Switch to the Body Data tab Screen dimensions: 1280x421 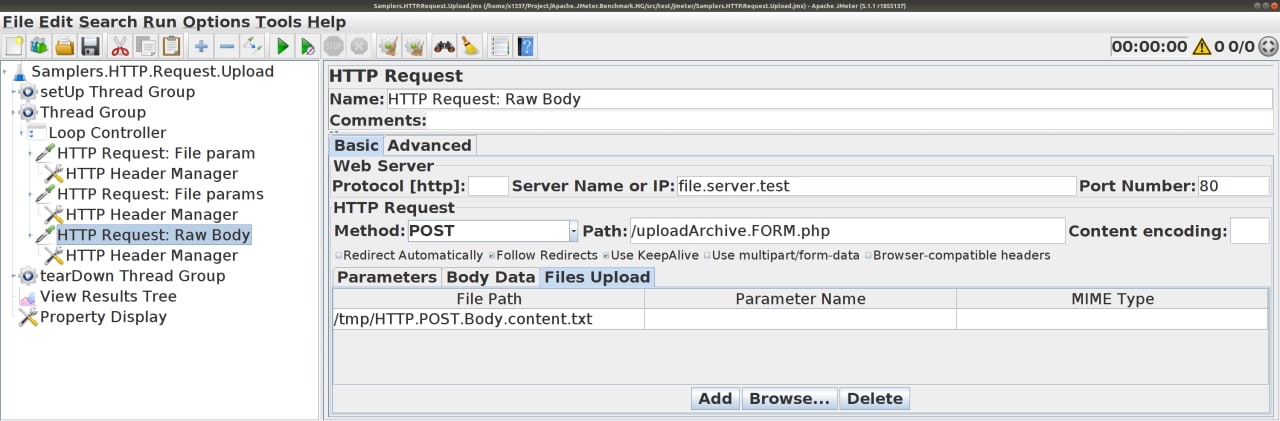click(x=490, y=277)
